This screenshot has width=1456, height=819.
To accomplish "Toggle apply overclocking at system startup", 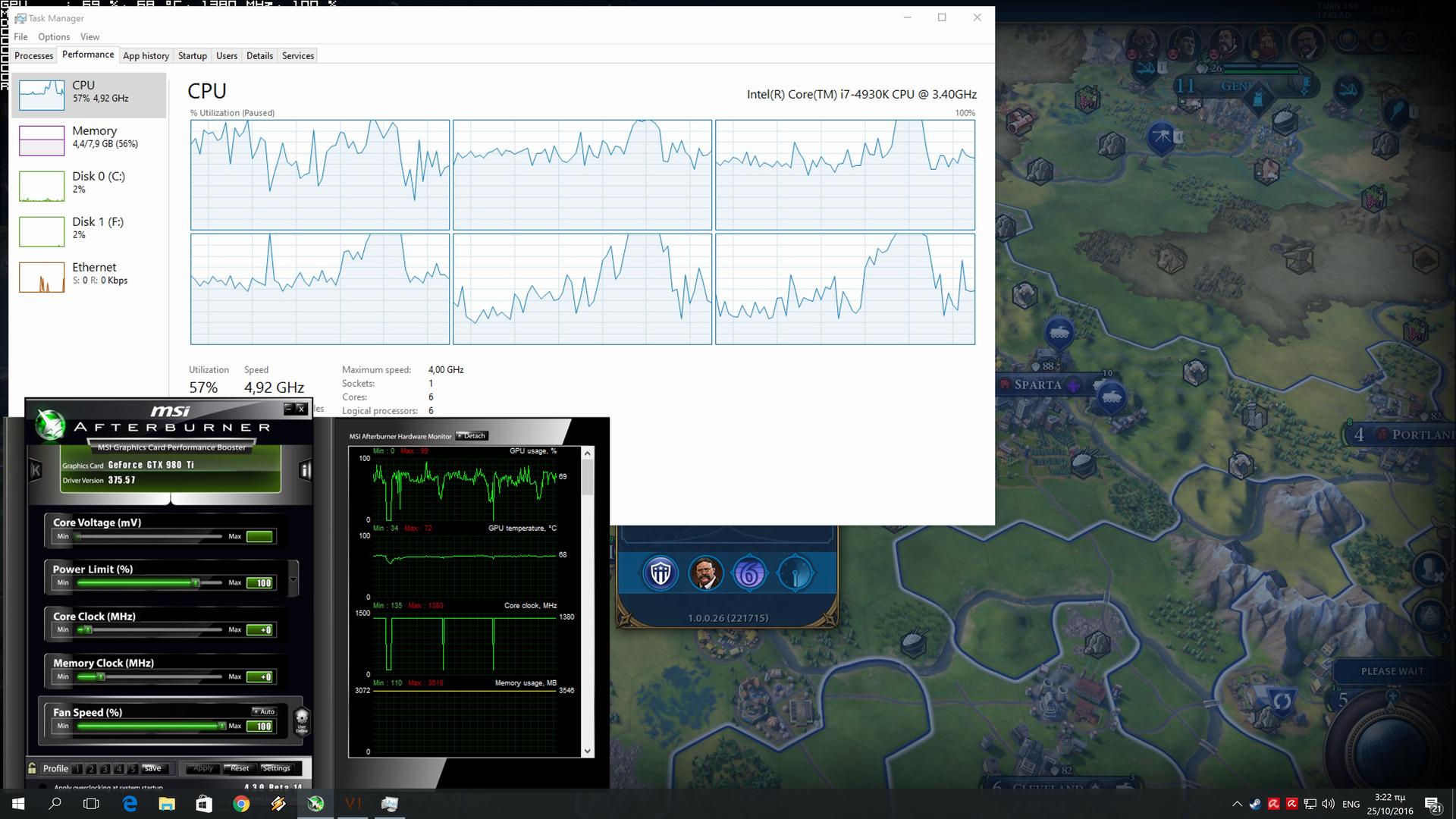I will pyautogui.click(x=43, y=787).
